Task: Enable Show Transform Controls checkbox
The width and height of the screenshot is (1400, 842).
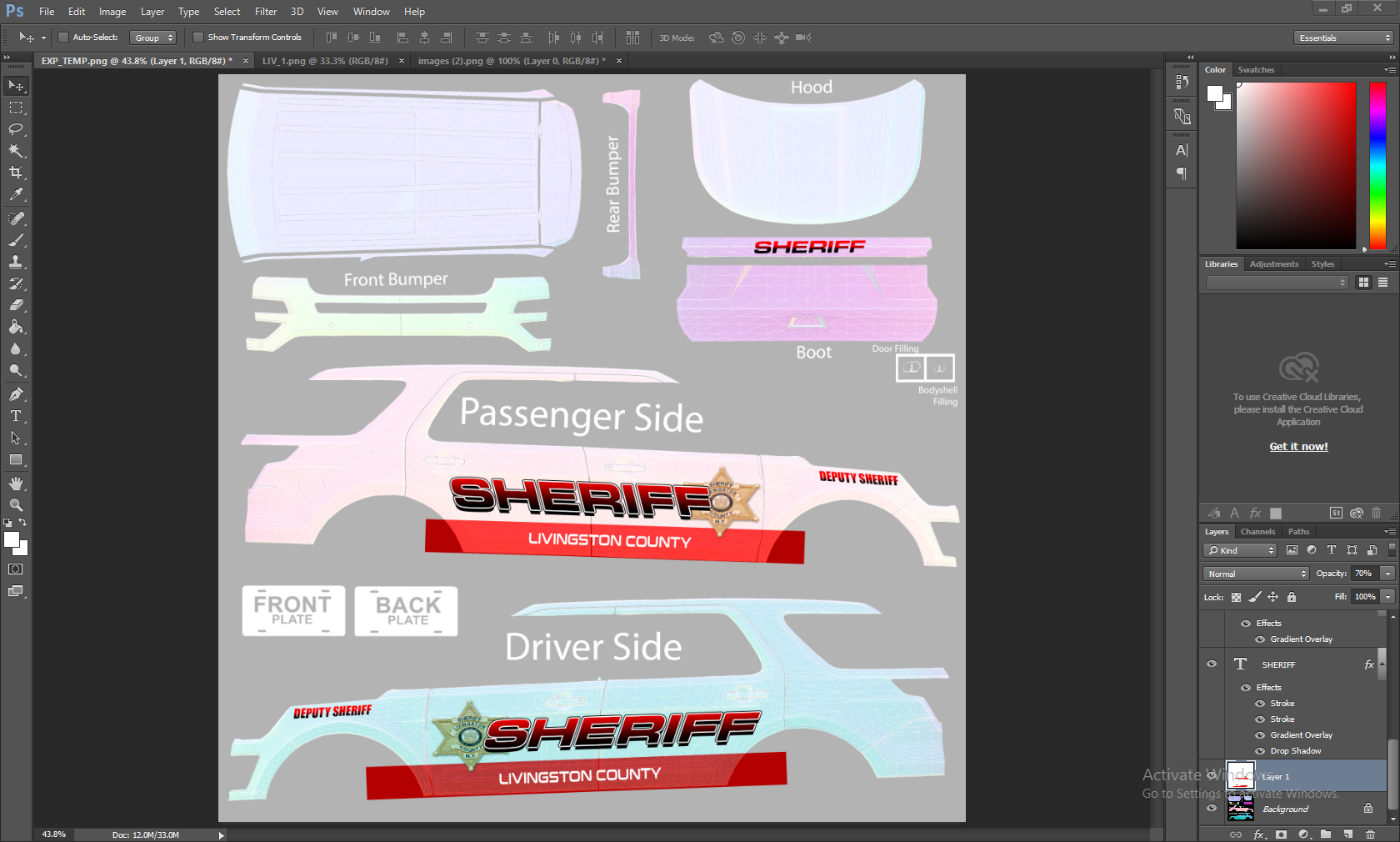Action: 198,38
